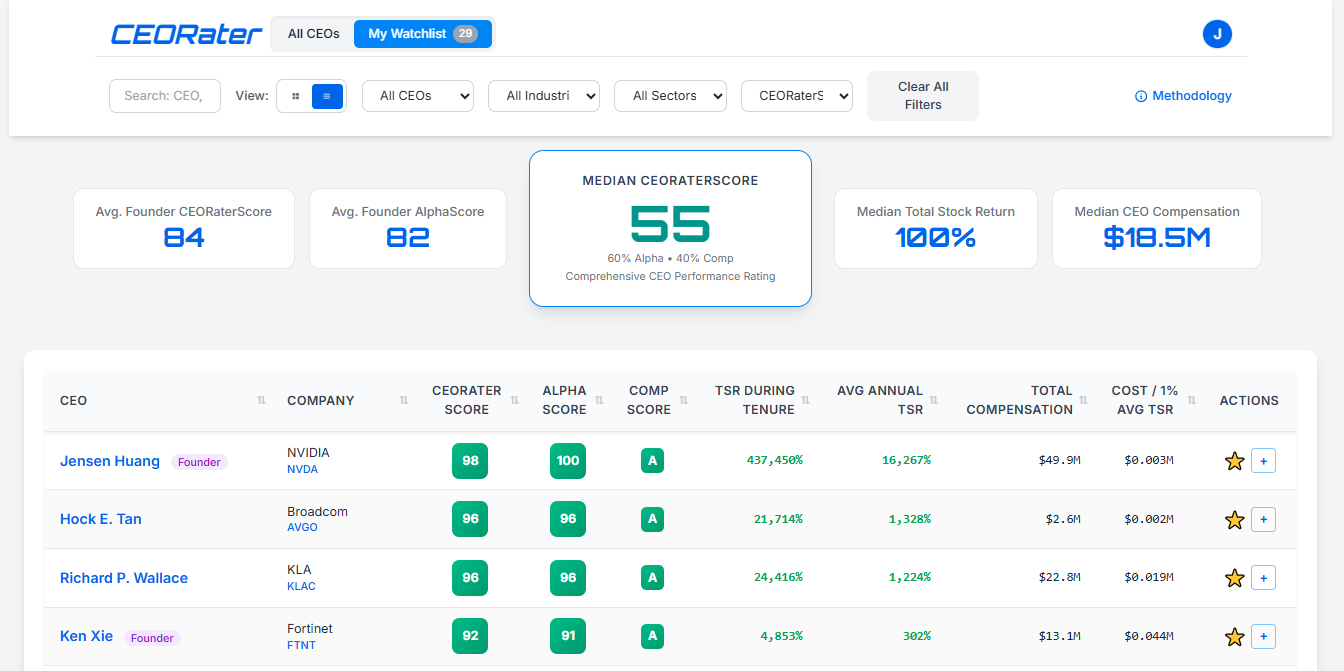This screenshot has width=1344, height=671.
Task: Switch to list view icon
Action: (327, 96)
